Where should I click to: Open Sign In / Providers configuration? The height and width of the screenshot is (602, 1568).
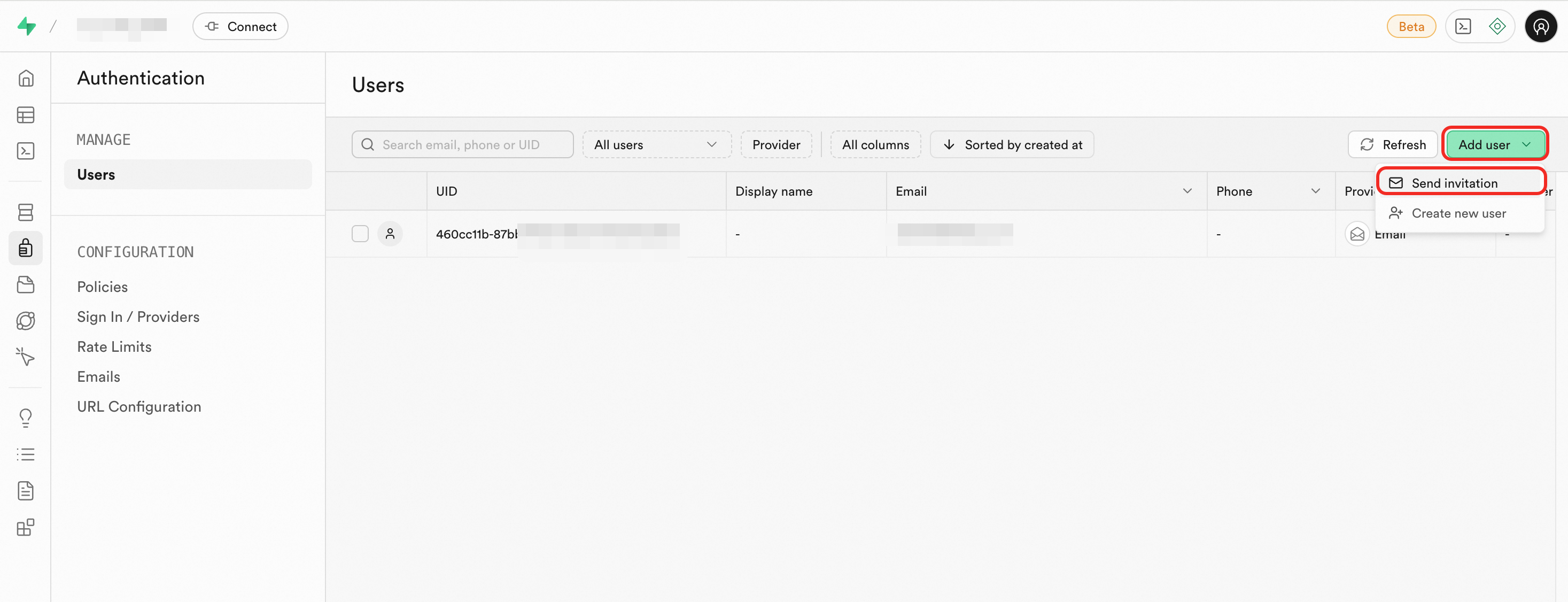[x=138, y=317]
